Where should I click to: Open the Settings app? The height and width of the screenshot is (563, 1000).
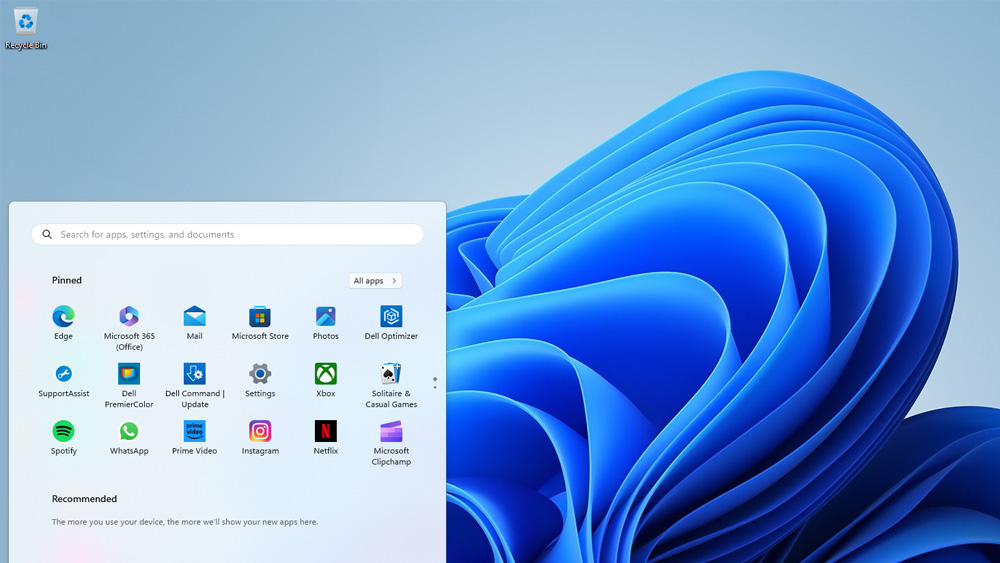pos(260,381)
